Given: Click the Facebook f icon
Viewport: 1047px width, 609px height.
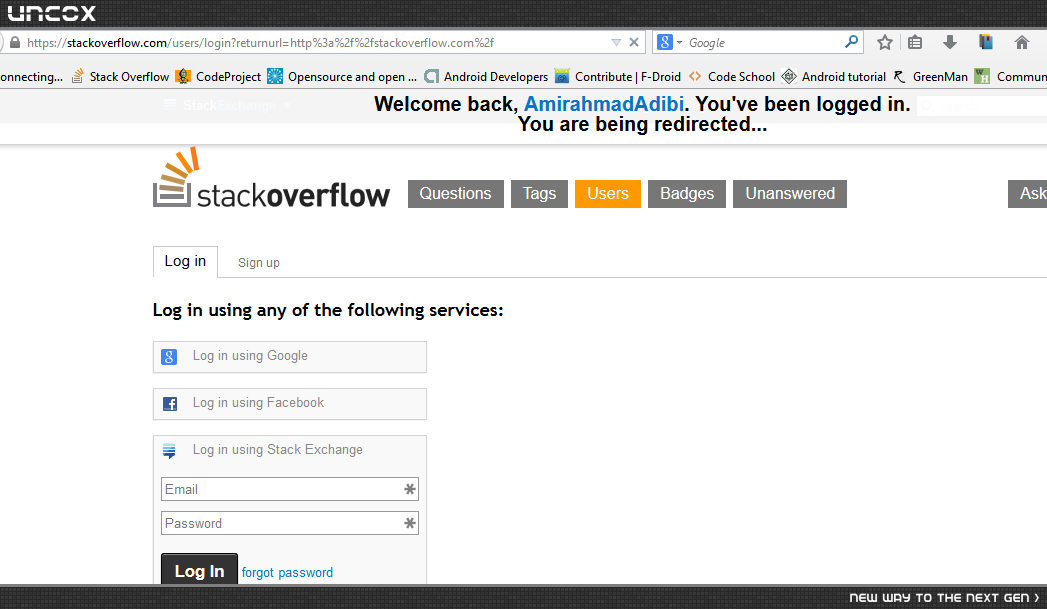Looking at the screenshot, I should tap(170, 404).
